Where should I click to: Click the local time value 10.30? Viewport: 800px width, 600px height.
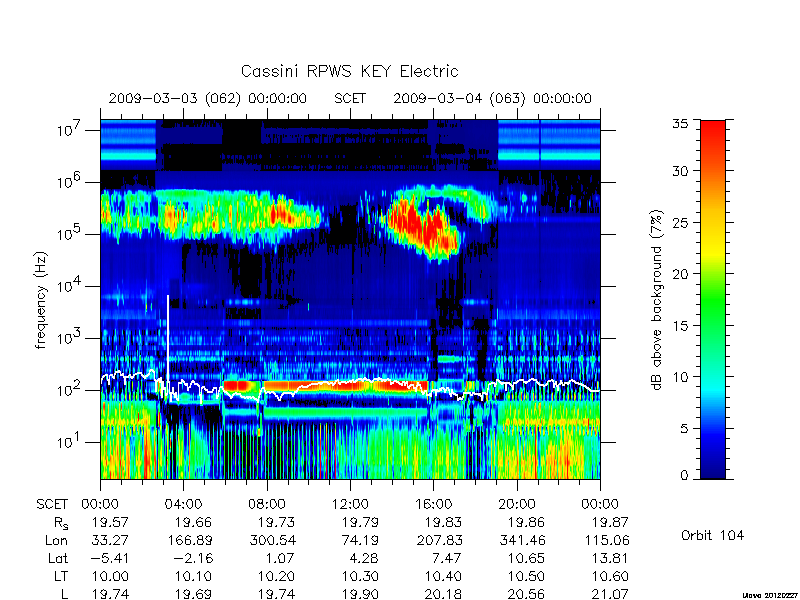coord(360,577)
